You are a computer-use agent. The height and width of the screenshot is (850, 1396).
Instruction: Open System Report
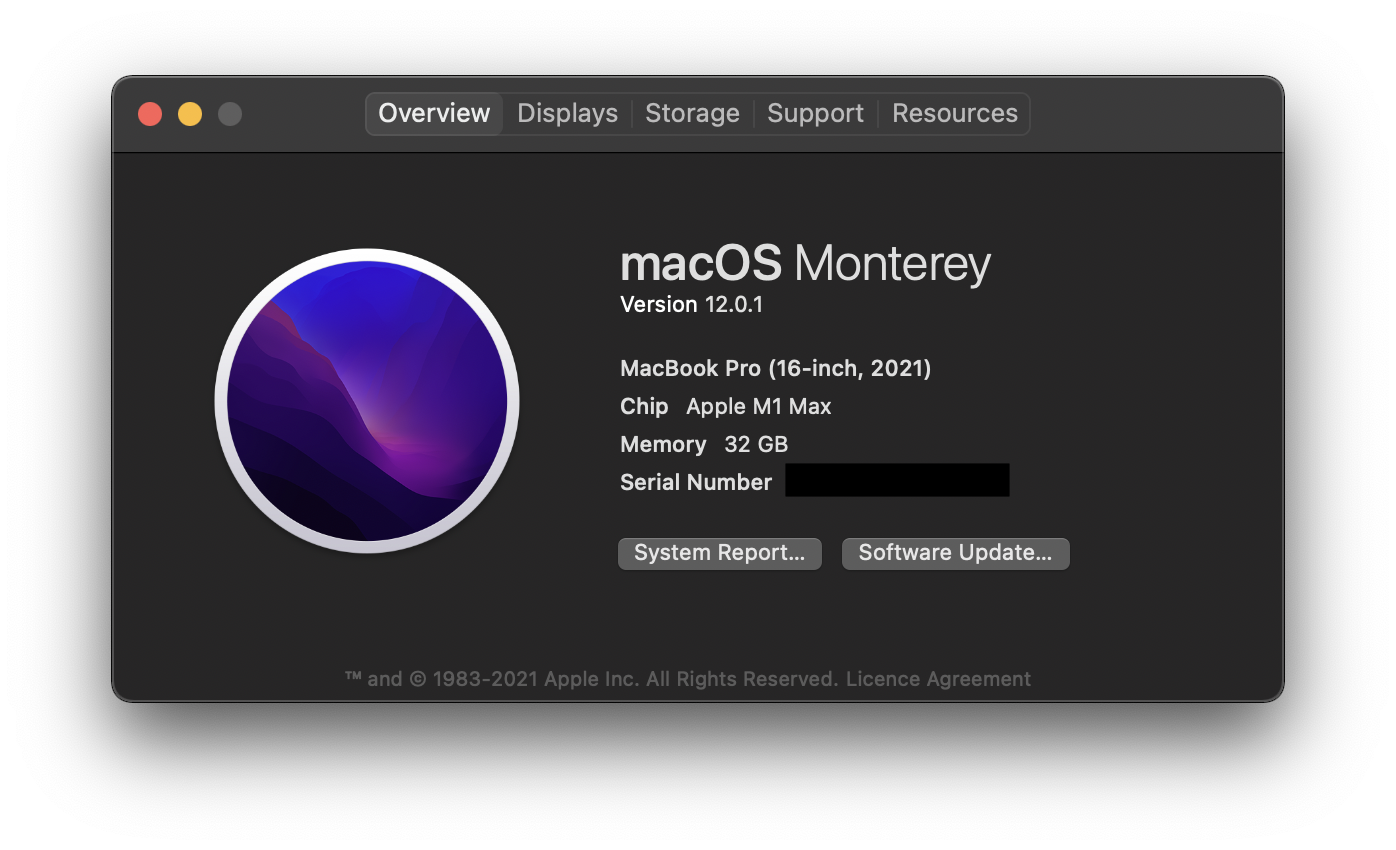click(x=720, y=553)
